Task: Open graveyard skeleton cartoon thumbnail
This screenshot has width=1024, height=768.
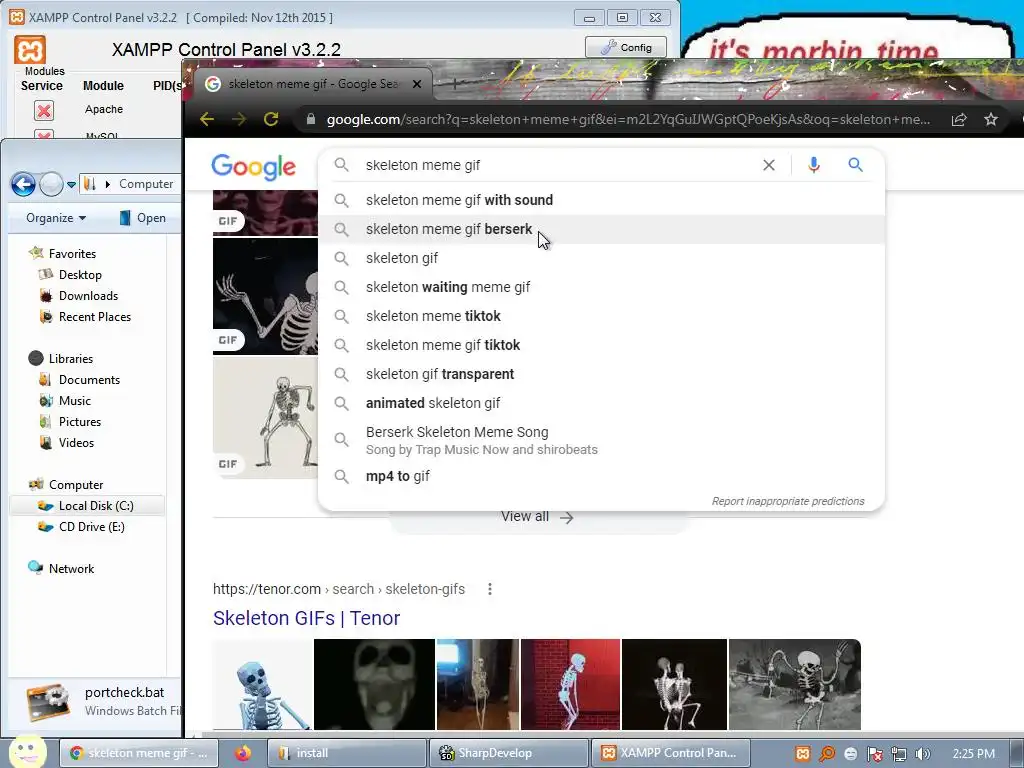Action: 795,684
